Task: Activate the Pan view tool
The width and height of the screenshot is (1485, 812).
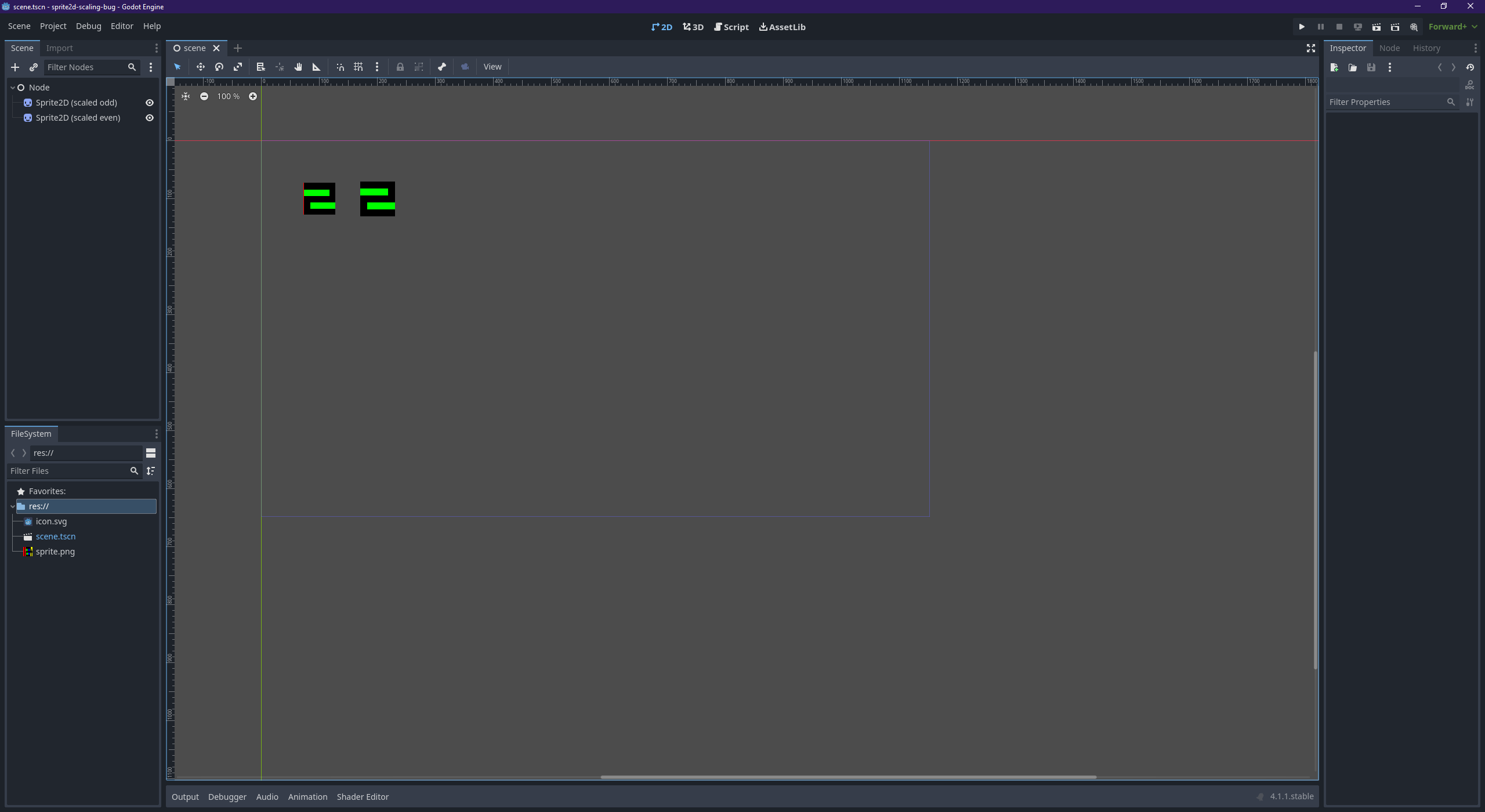Action: click(298, 67)
